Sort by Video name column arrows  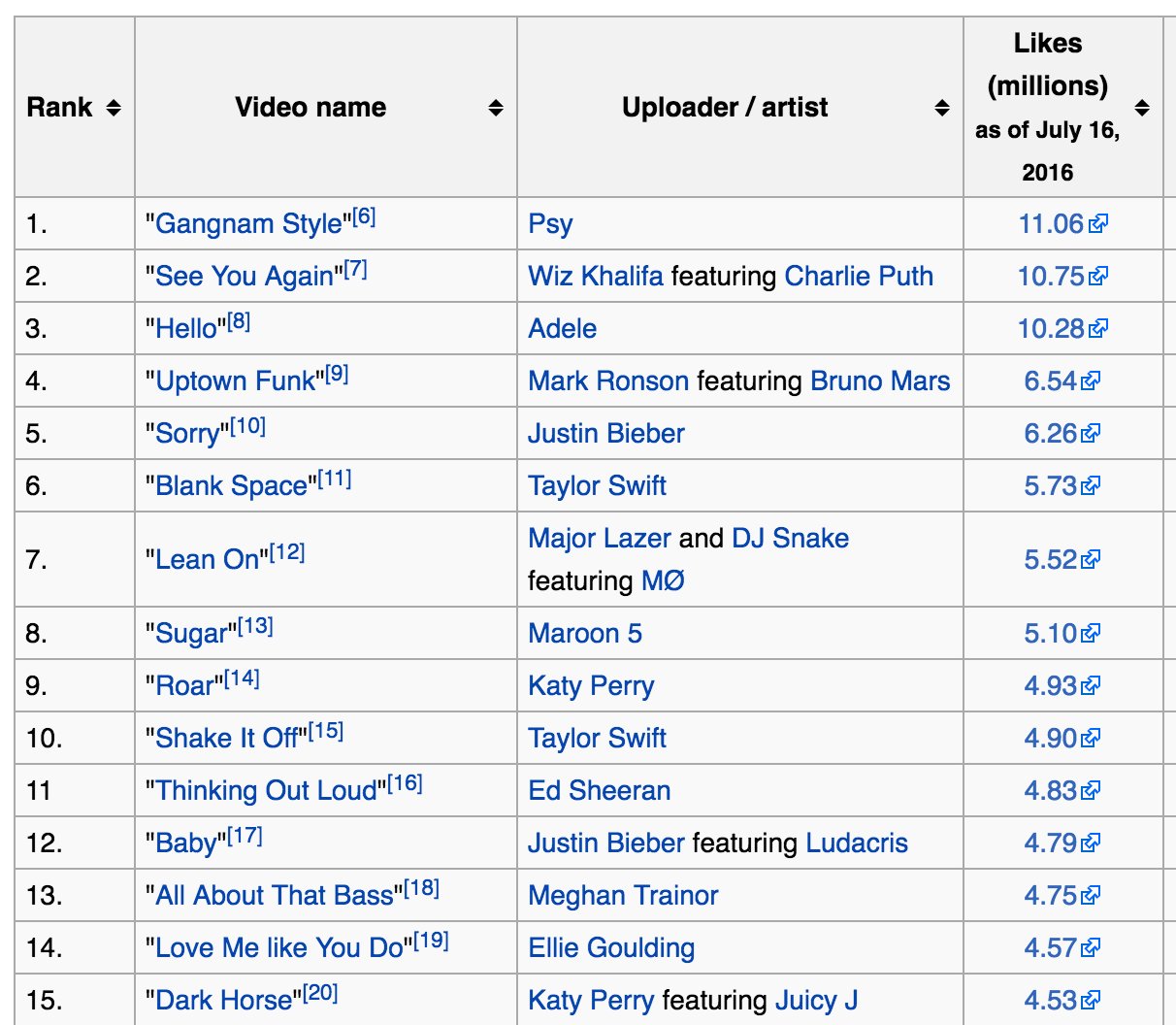point(496,108)
